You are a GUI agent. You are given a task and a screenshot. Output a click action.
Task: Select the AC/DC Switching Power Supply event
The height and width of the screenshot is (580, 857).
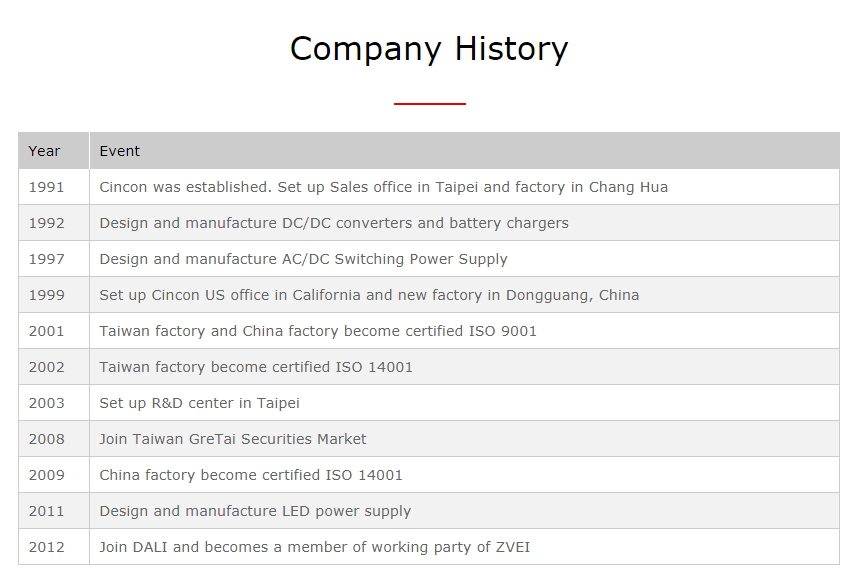point(303,260)
